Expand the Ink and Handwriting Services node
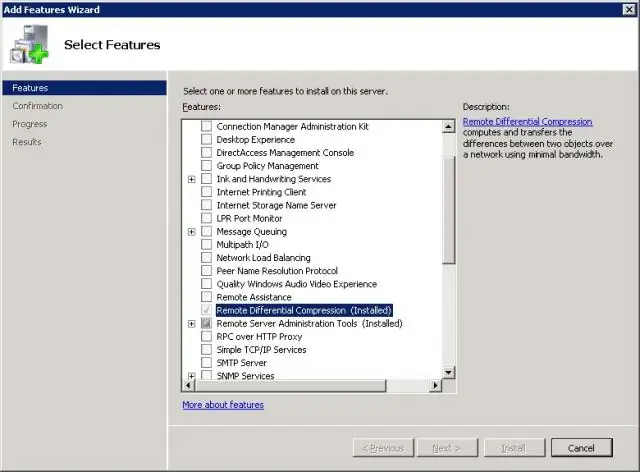640x472 pixels. [191, 179]
